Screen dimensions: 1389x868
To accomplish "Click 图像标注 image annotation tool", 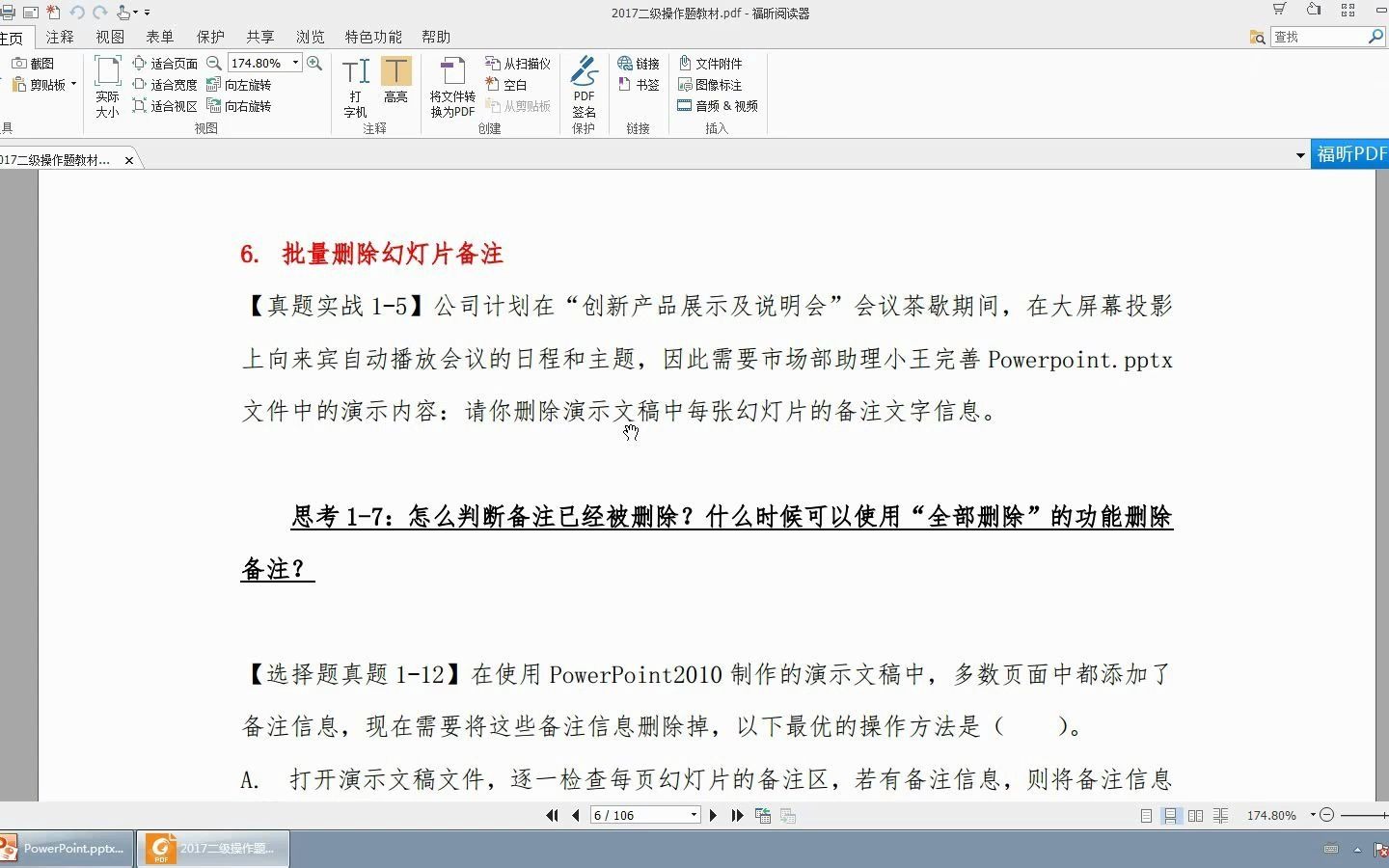I will pyautogui.click(x=710, y=85).
